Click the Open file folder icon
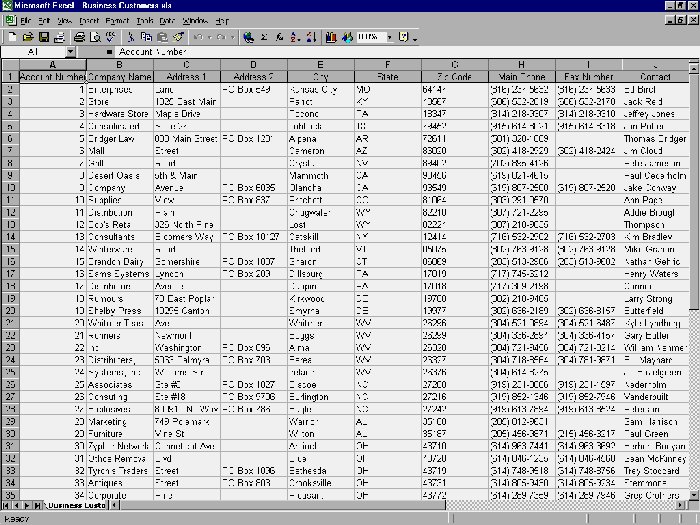 (28, 37)
